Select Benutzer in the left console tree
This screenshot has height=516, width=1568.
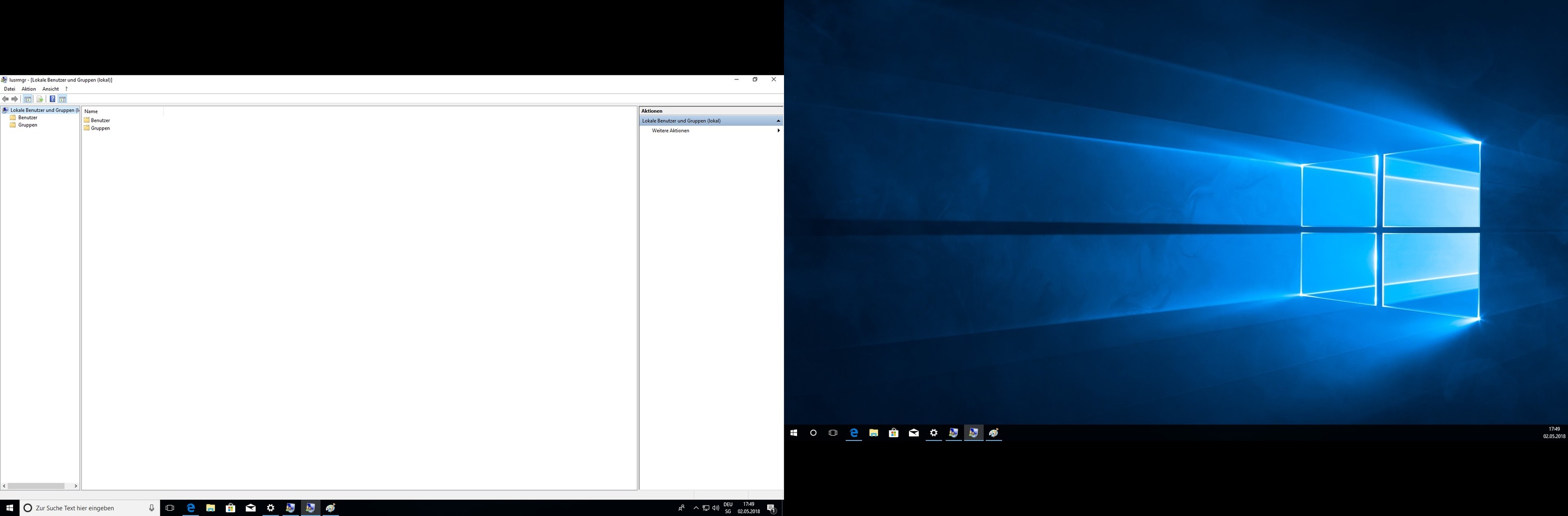24,118
